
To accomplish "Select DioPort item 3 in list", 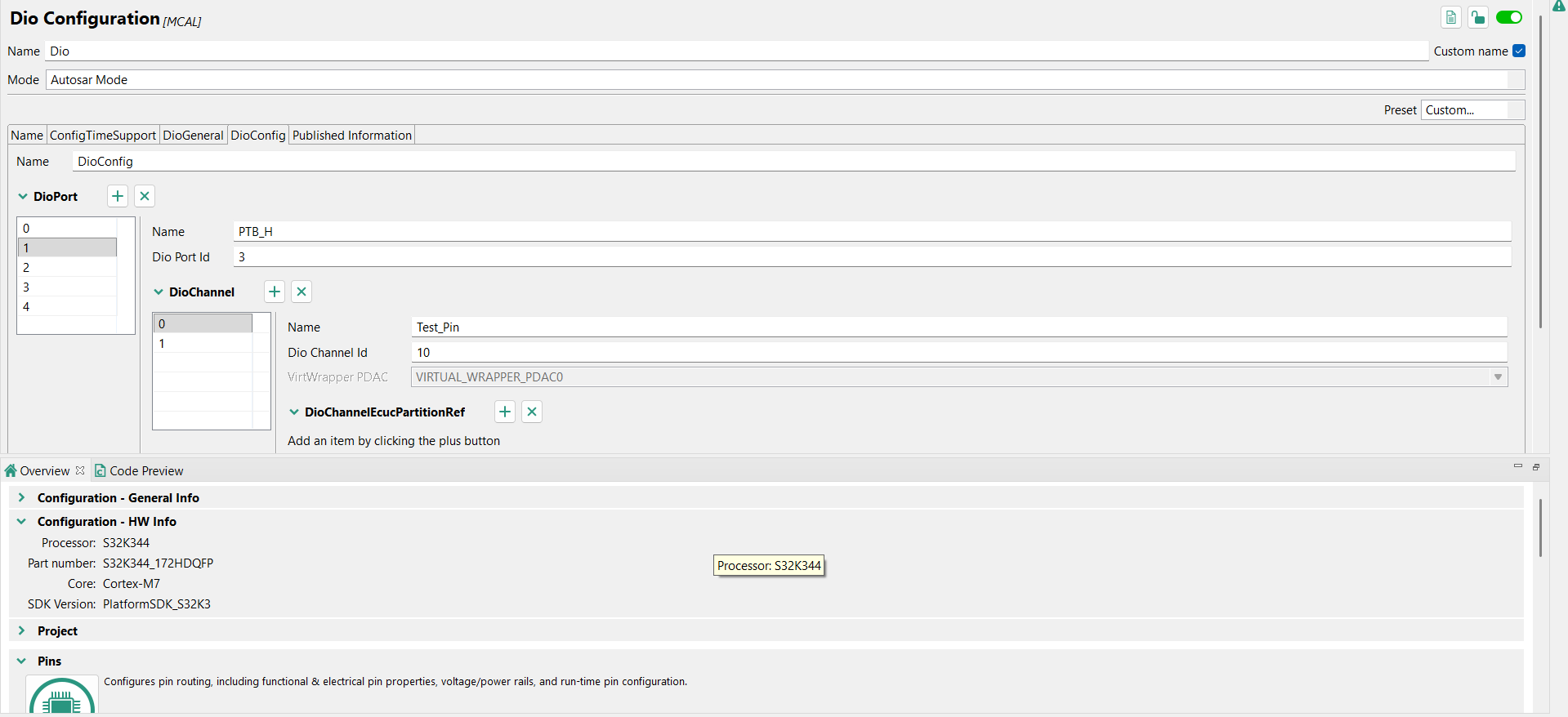I will coord(67,287).
